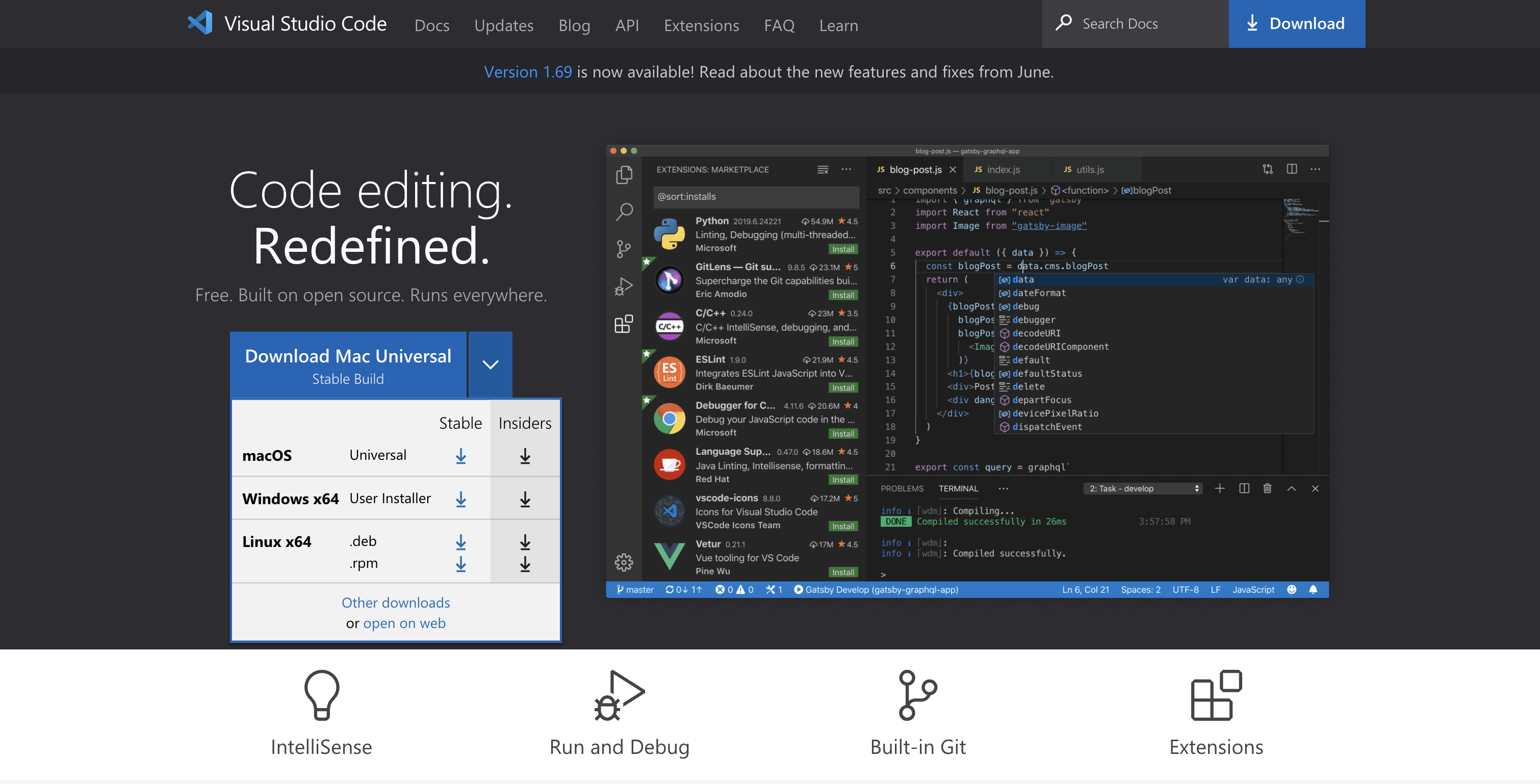
Task: Open the API navigation item
Action: 627,25
